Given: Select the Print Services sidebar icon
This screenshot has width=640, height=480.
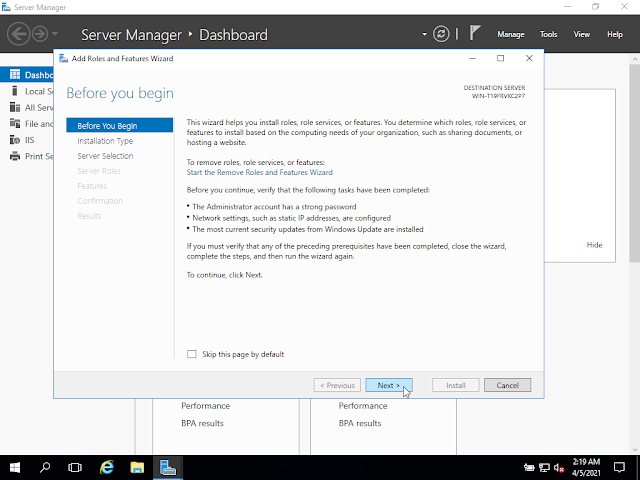Looking at the screenshot, I should [x=15, y=156].
